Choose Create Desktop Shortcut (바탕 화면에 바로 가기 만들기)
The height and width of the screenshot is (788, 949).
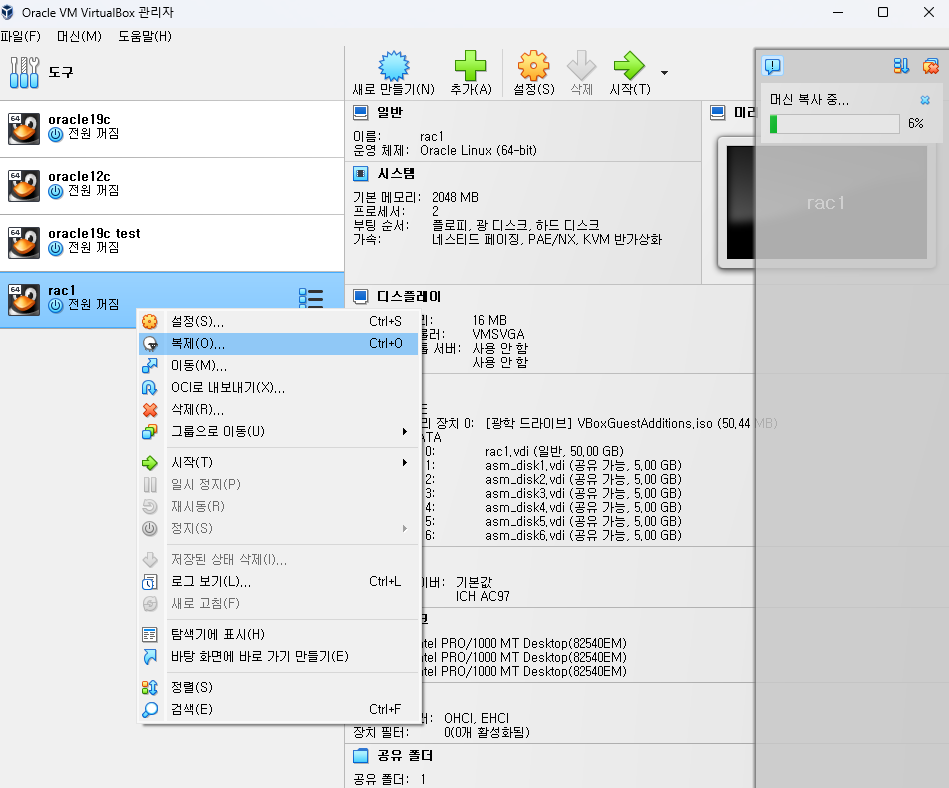click(278, 657)
